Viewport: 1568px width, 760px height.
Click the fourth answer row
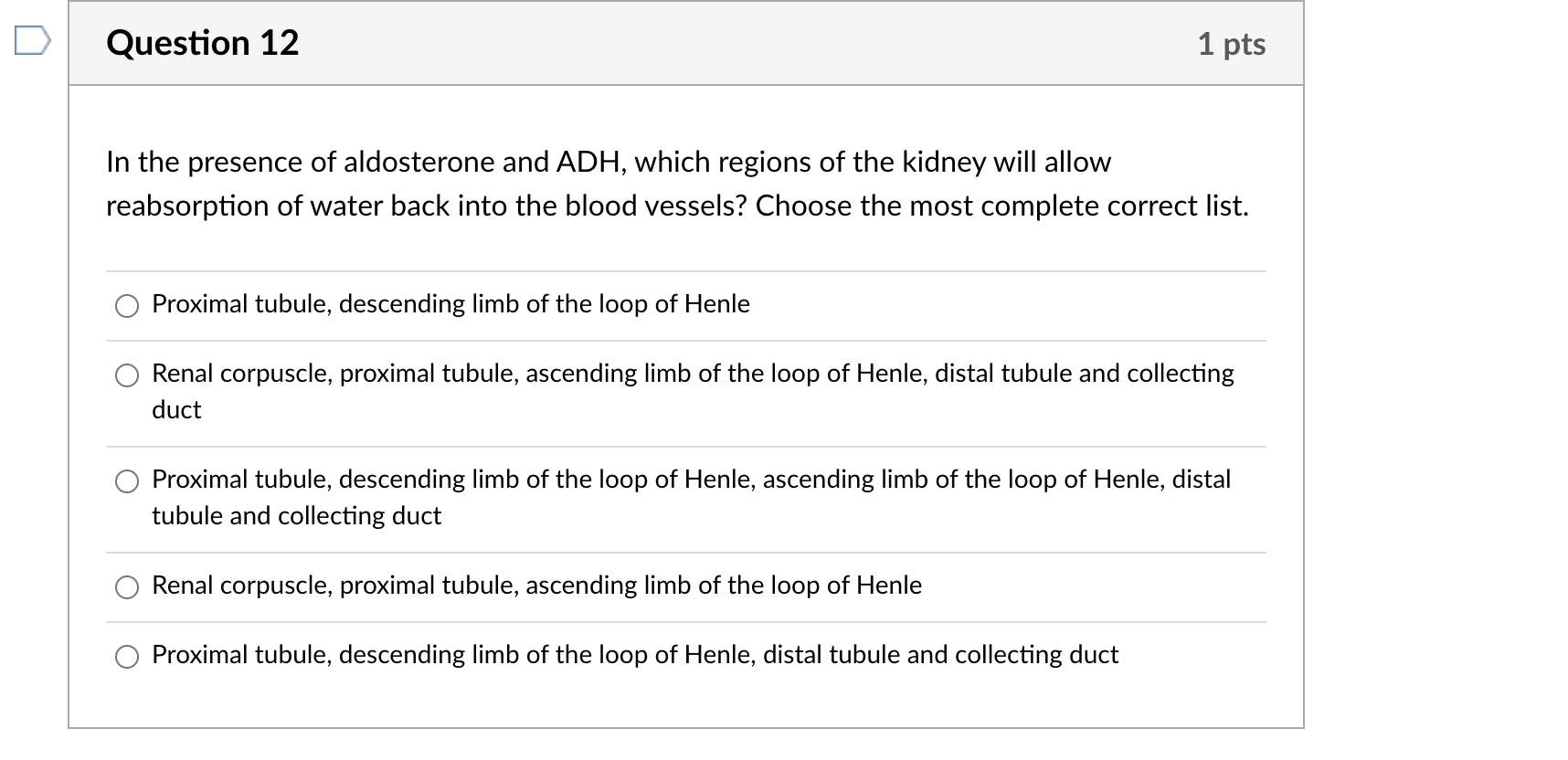[535, 586]
